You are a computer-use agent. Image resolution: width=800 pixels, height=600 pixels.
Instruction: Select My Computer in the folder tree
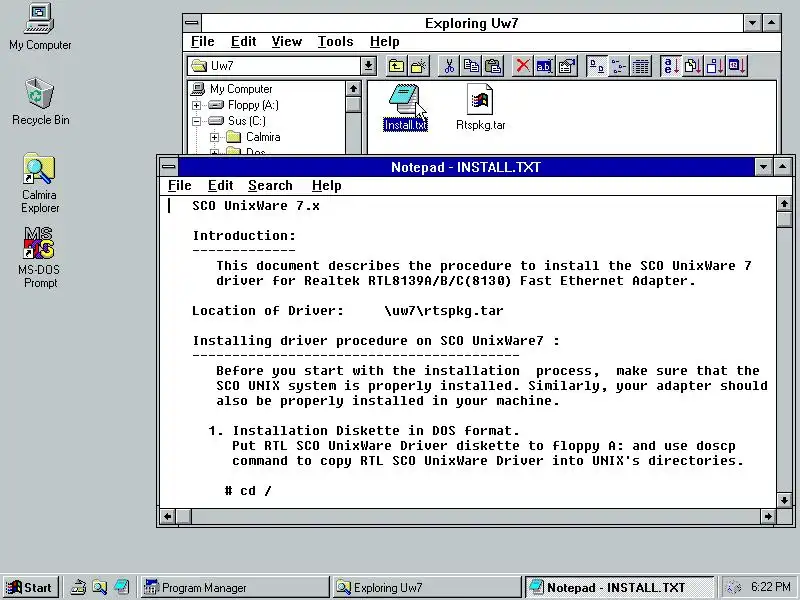[x=241, y=89]
